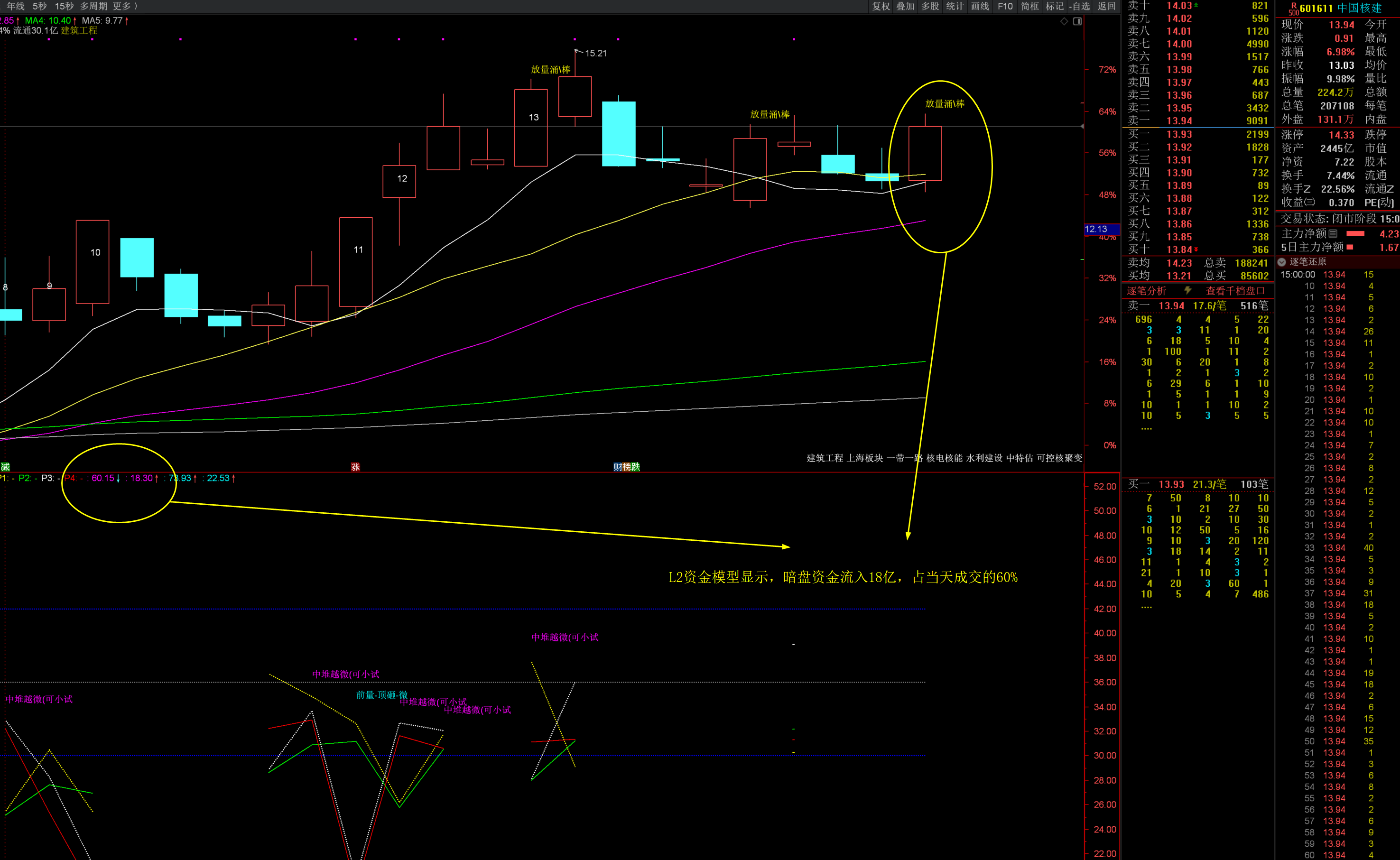This screenshot has width=1400, height=860.
Task: Click the lightning bolt icon beside 逐笔分析
Action: (1188, 291)
